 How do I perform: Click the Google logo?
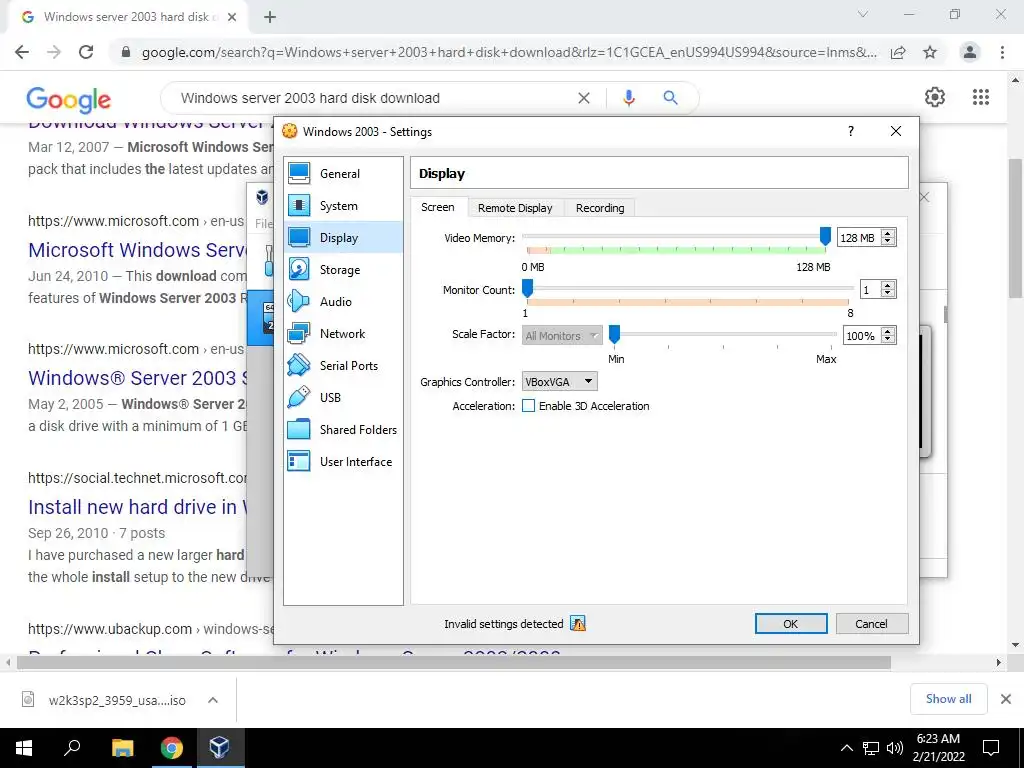tap(69, 99)
